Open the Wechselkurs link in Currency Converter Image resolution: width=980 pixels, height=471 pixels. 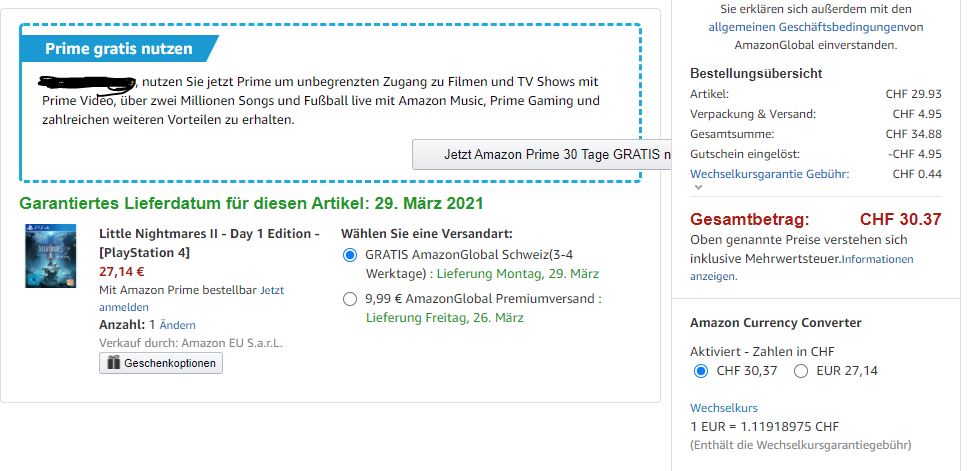[x=723, y=408]
